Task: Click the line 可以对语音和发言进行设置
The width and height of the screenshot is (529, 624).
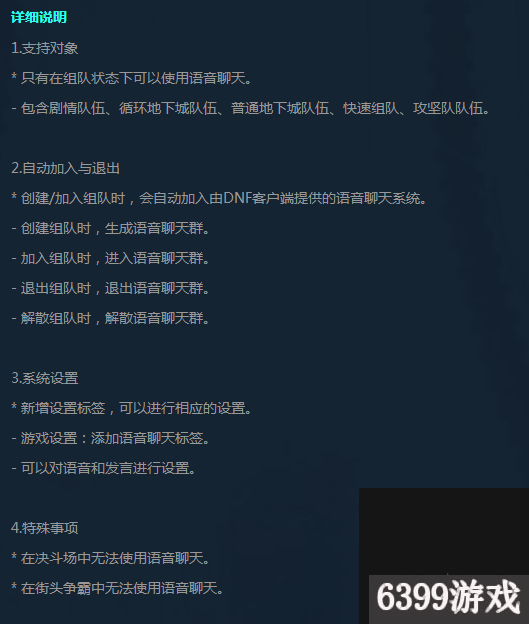Action: click(103, 468)
